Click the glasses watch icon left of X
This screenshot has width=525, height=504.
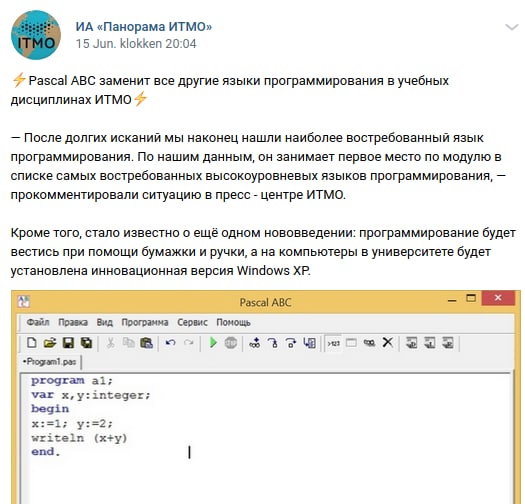[369, 343]
